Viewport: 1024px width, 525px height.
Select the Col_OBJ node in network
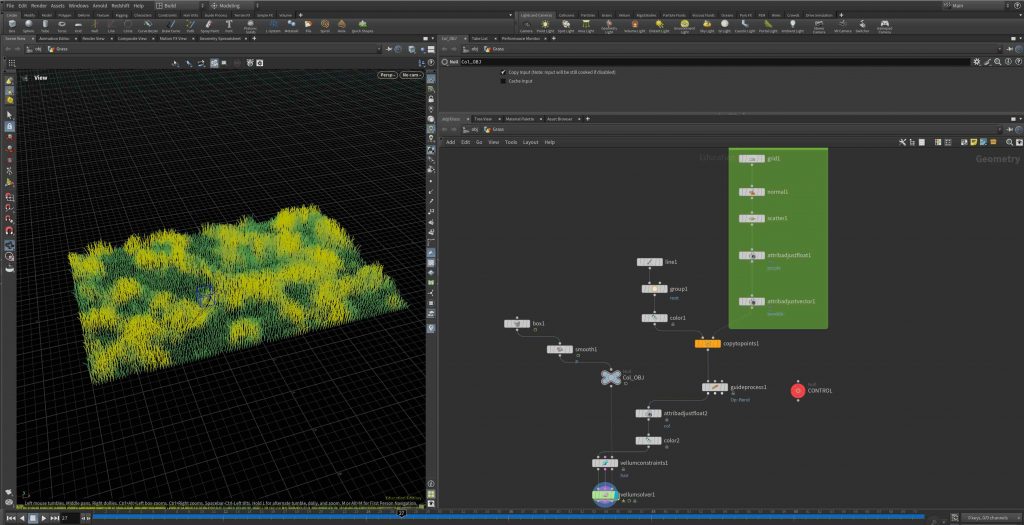click(x=611, y=377)
